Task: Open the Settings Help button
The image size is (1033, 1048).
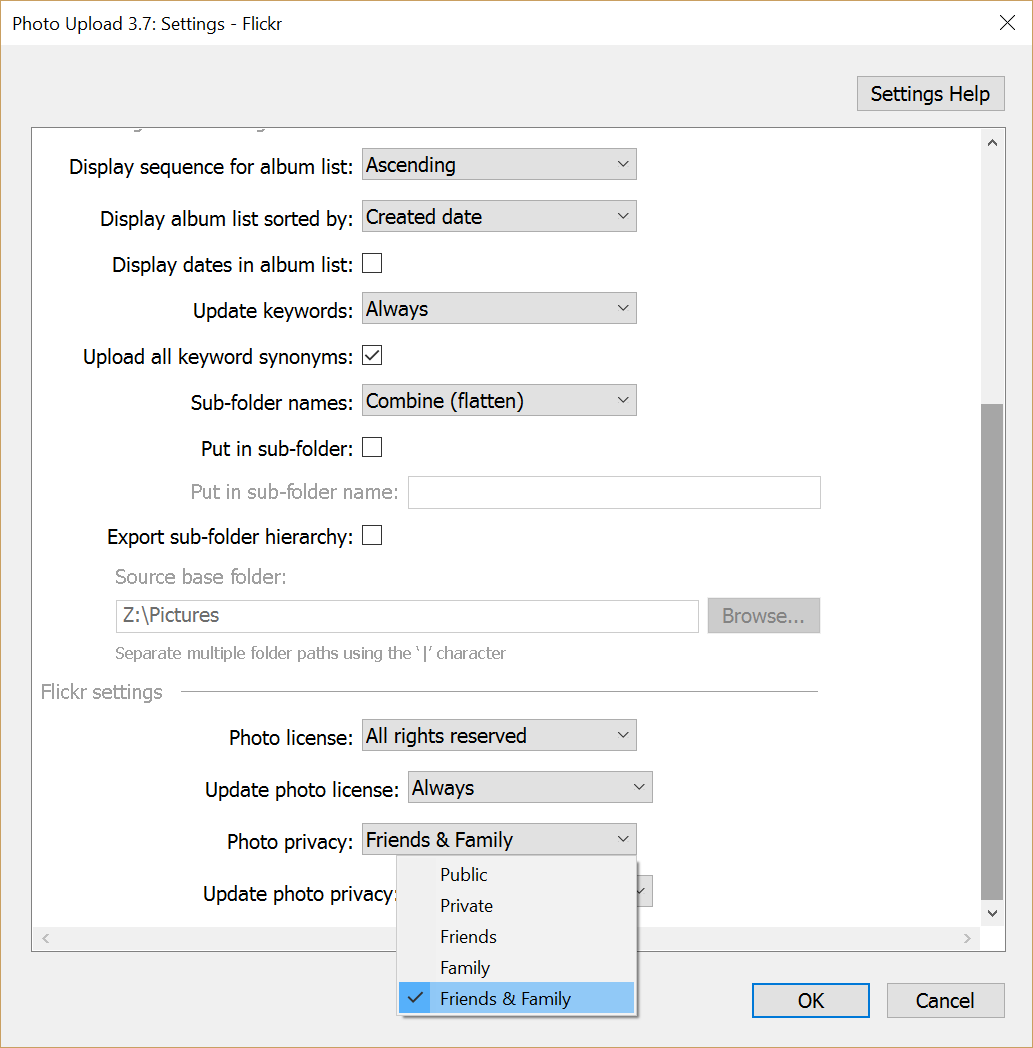Action: pos(930,94)
